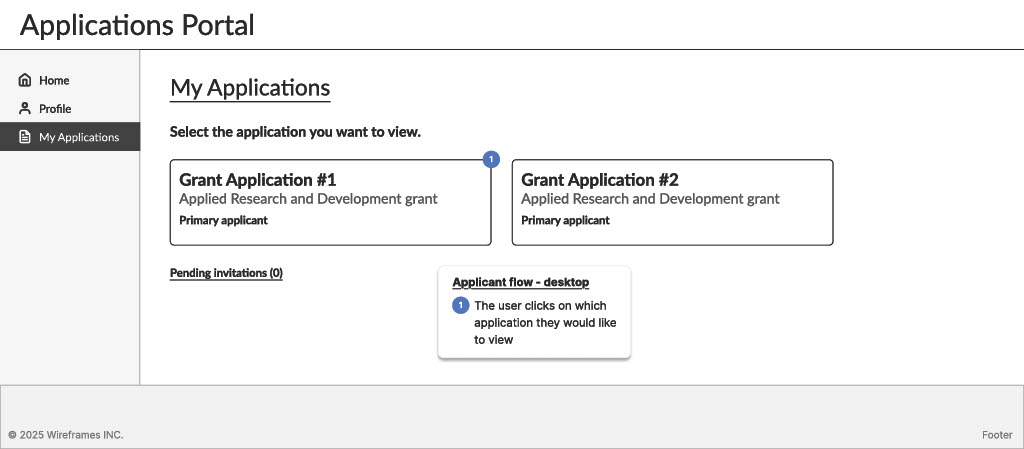Open the Applicant flow - desktop link
The width and height of the screenshot is (1024, 449).
520,282
